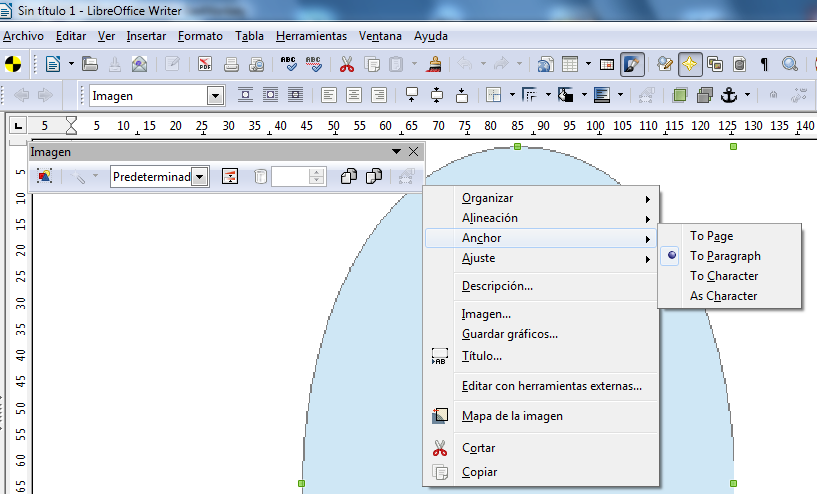Align the image to the left
Viewport: 817px width, 494px height.
click(329, 95)
